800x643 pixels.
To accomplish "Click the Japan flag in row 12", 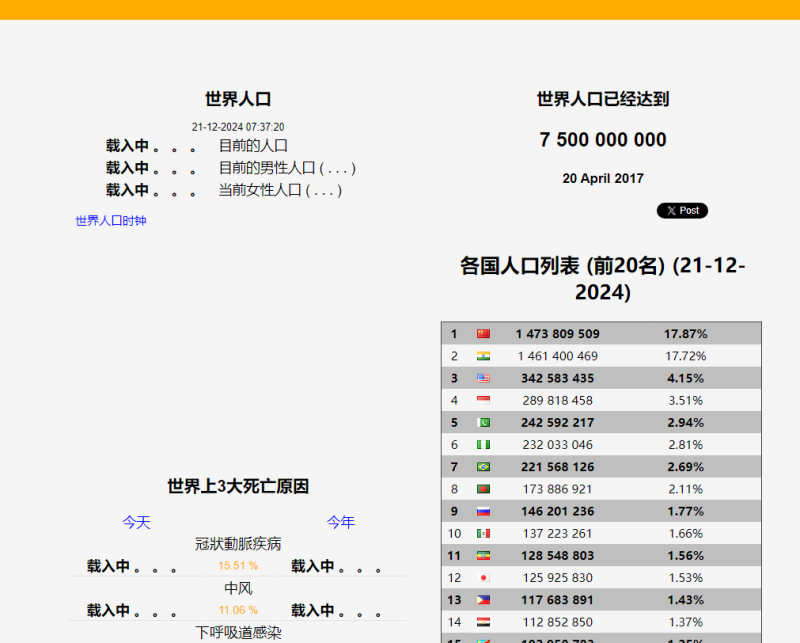I will tap(484, 578).
